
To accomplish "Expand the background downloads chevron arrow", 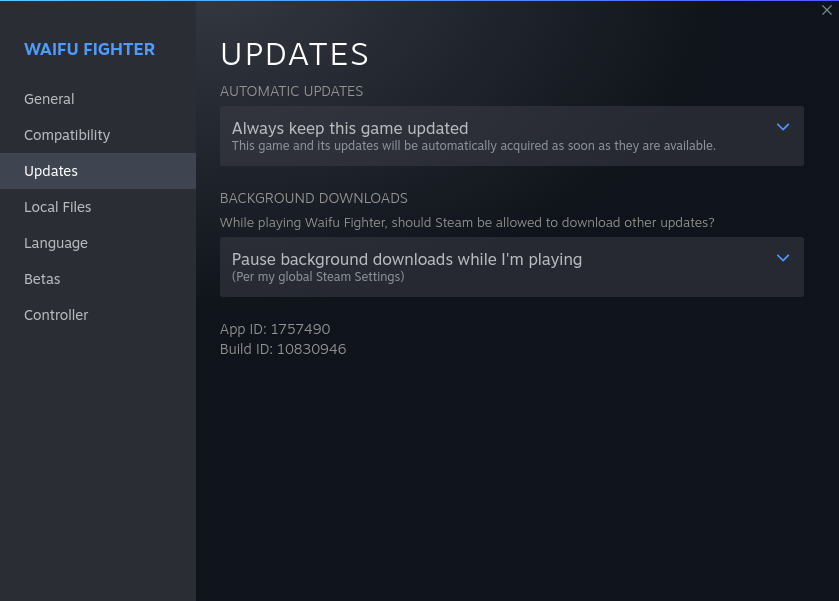I will coord(782,258).
